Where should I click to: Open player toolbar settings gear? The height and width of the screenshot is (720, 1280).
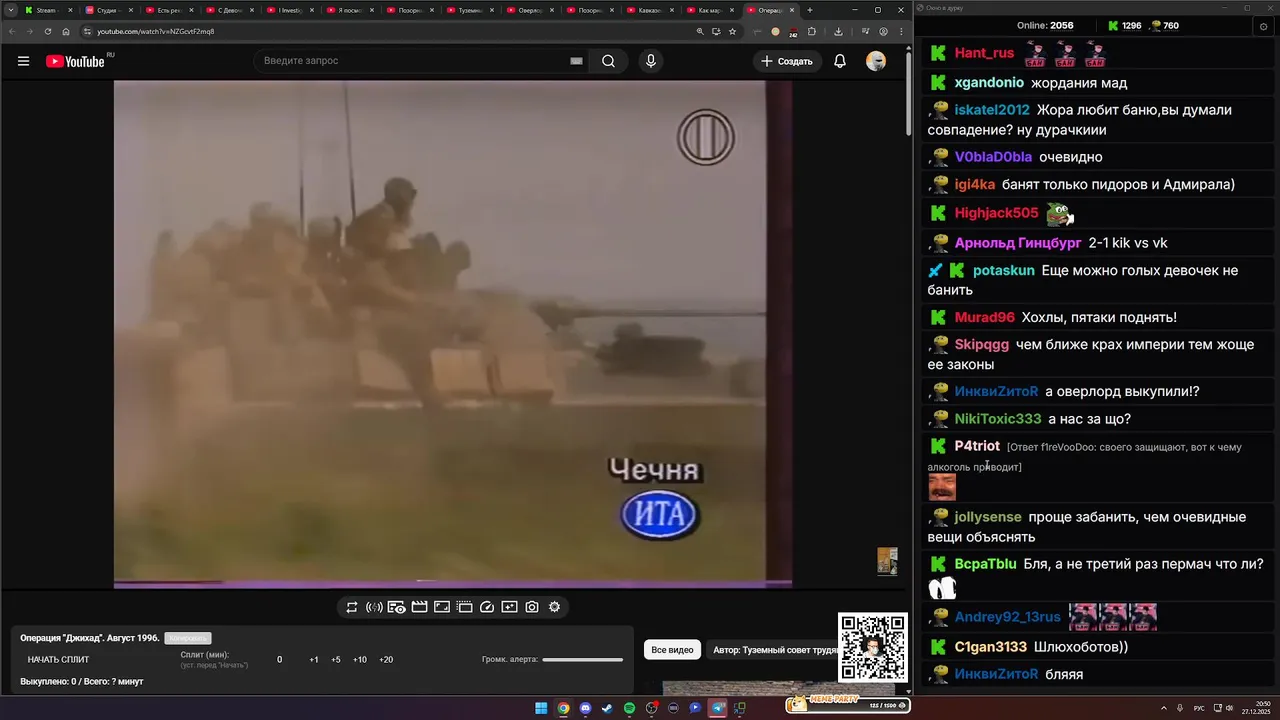pyautogui.click(x=554, y=607)
